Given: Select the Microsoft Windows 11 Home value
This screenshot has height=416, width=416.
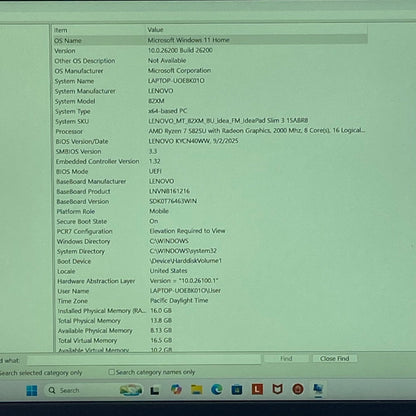Looking at the screenshot, I should tap(189, 40).
